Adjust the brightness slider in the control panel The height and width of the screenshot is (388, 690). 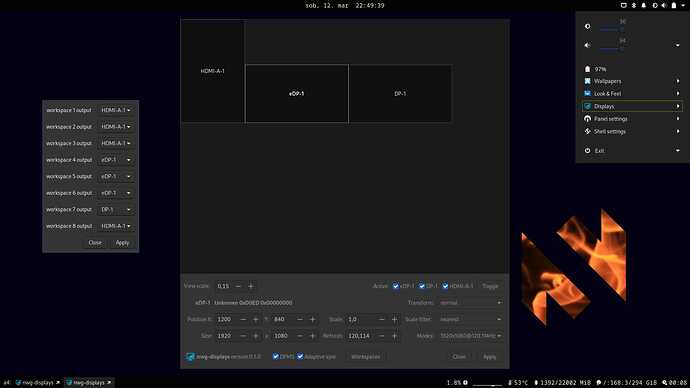[x=612, y=29]
